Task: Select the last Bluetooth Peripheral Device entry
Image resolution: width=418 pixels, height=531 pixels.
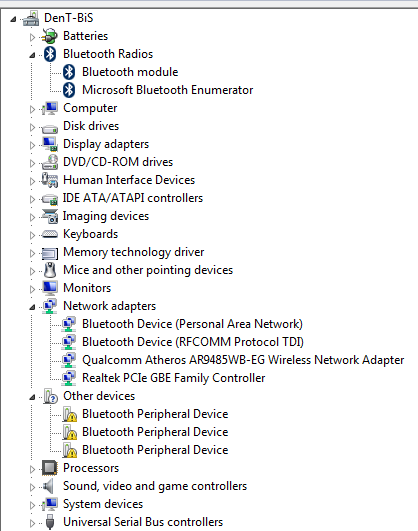Action: coord(155,450)
